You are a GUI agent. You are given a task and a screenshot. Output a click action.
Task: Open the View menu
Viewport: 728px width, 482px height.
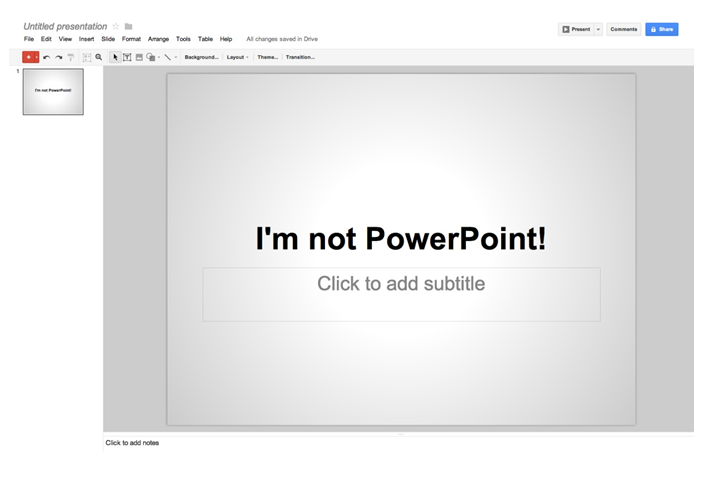coord(65,39)
